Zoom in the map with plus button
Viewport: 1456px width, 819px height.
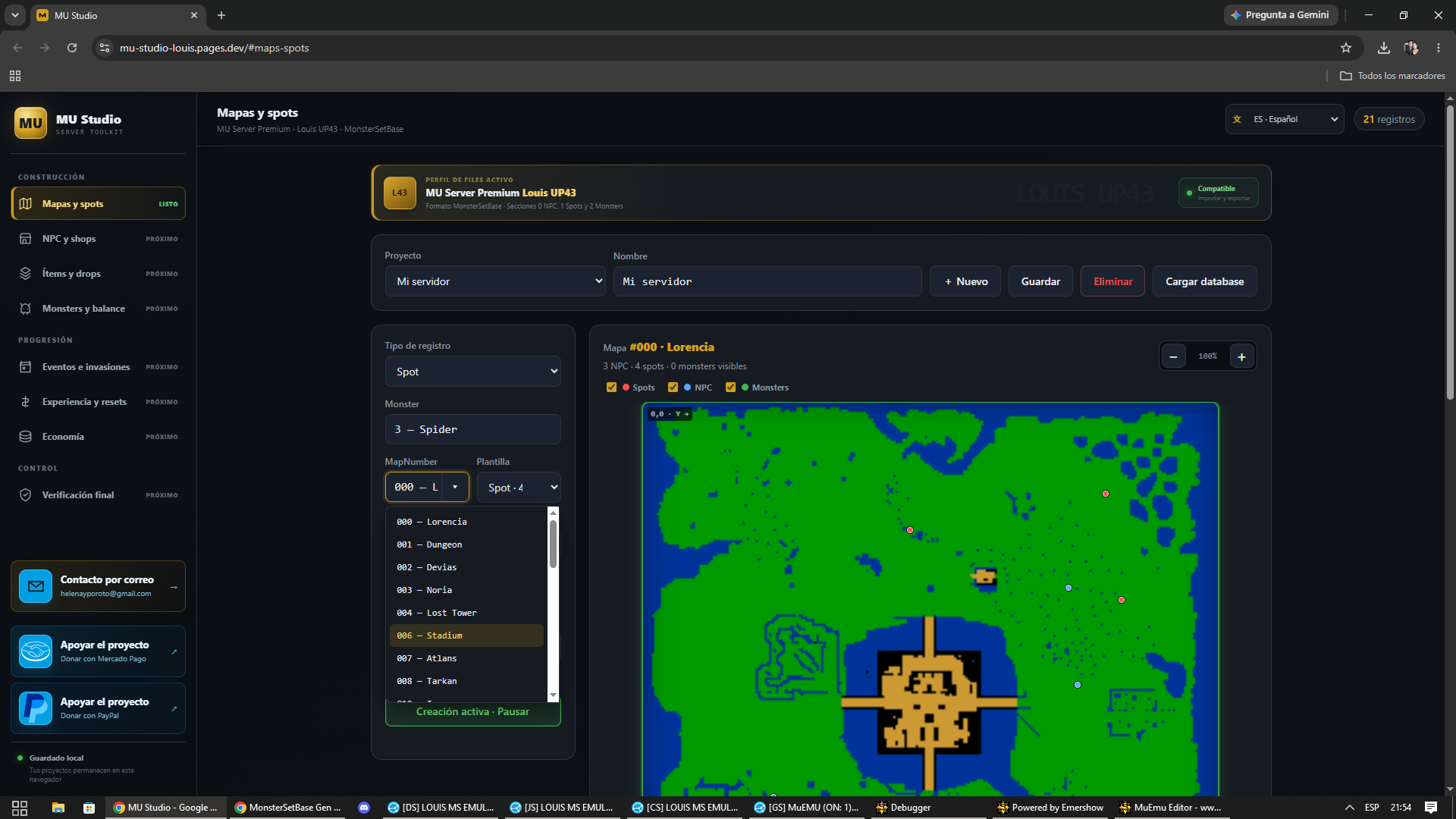(1241, 356)
